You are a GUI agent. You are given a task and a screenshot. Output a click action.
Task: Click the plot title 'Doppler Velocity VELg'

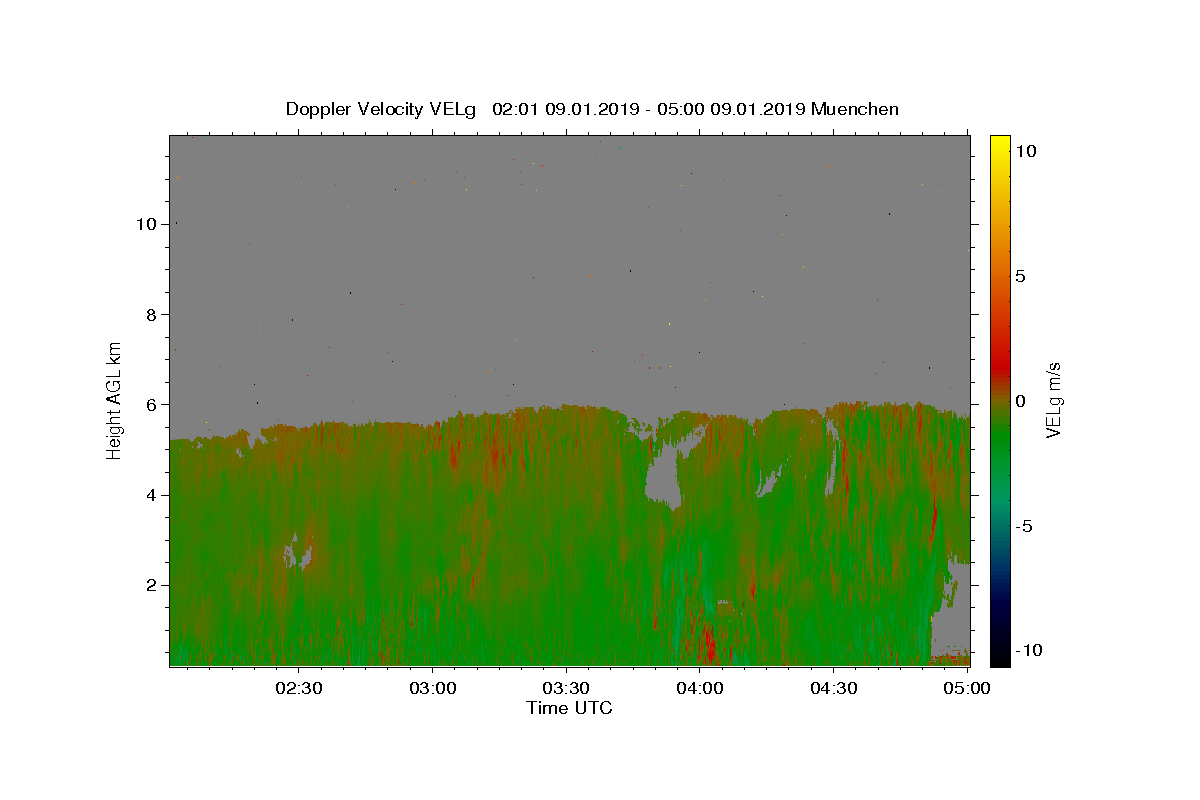382,109
